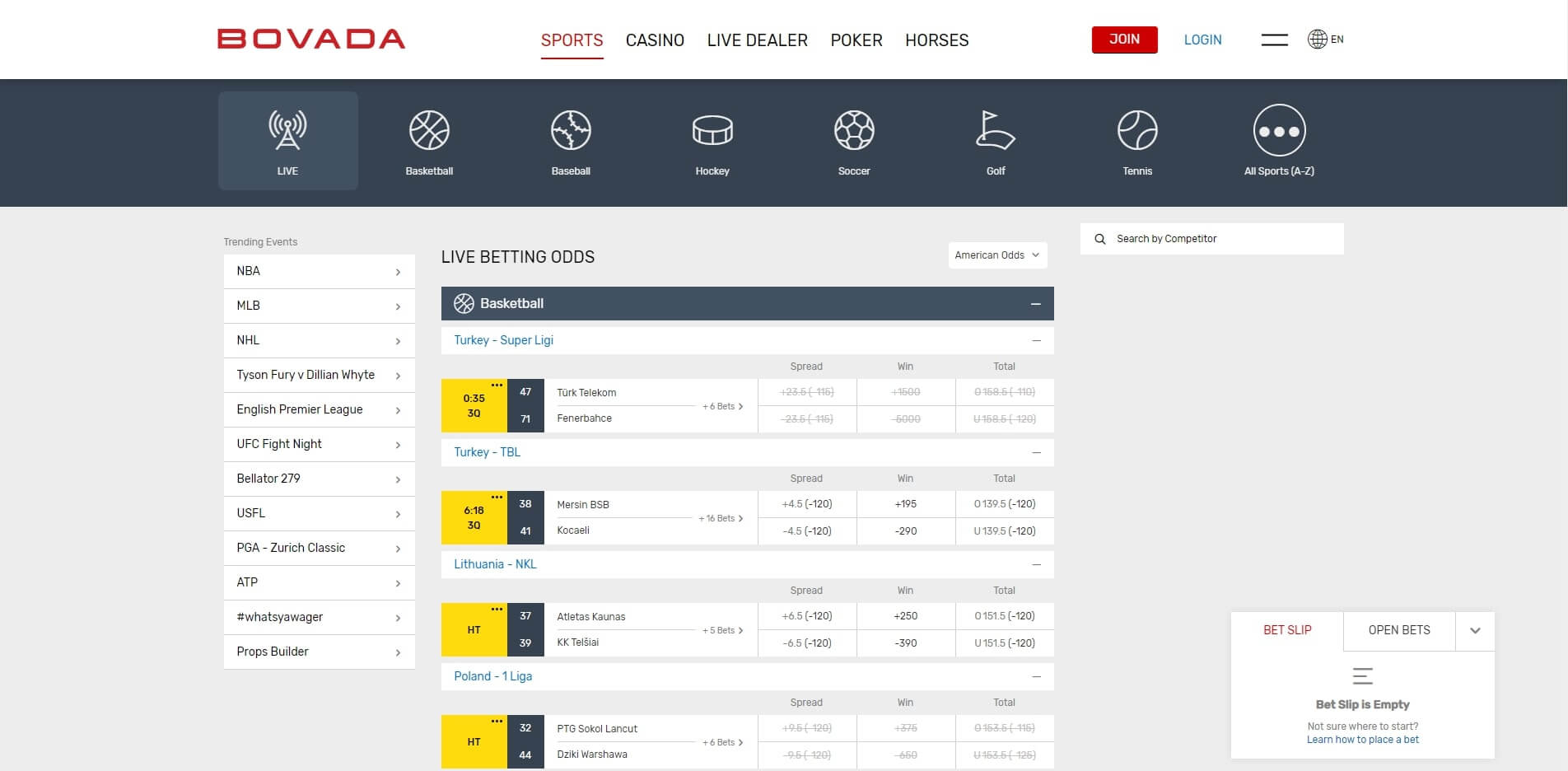The width and height of the screenshot is (1568, 771).
Task: Open the American Odds dropdown
Action: [997, 255]
